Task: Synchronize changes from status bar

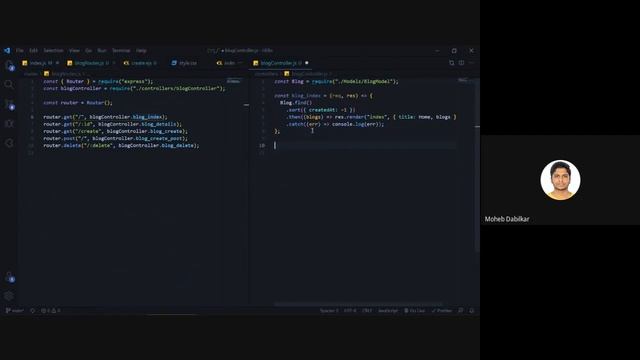Action: coord(33,311)
